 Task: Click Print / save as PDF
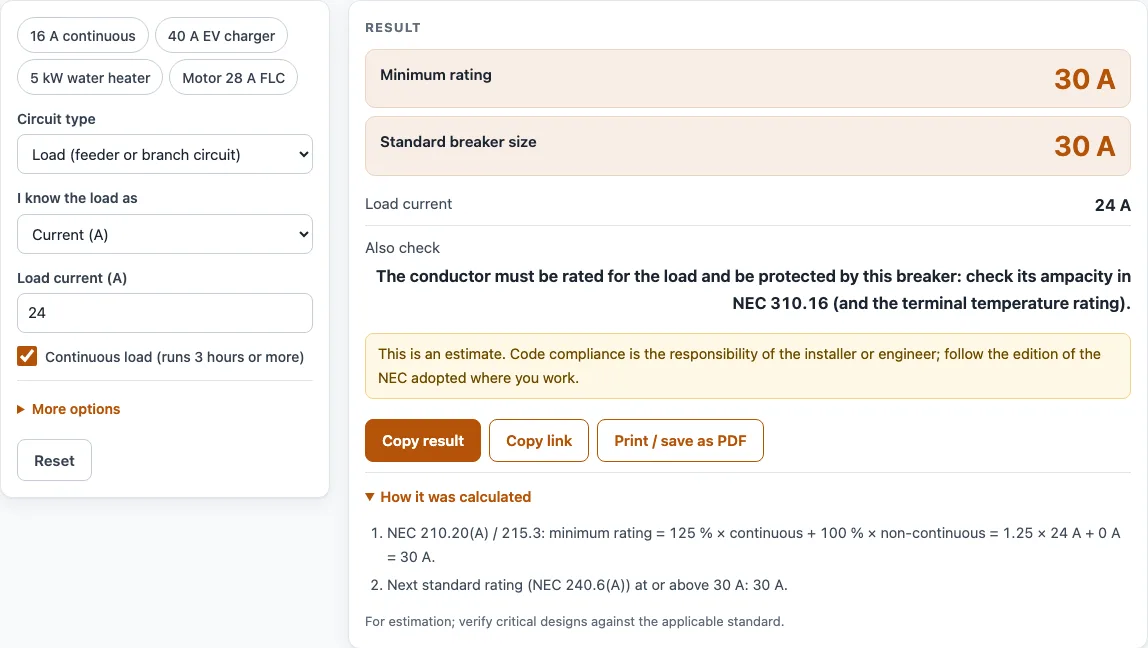point(680,441)
